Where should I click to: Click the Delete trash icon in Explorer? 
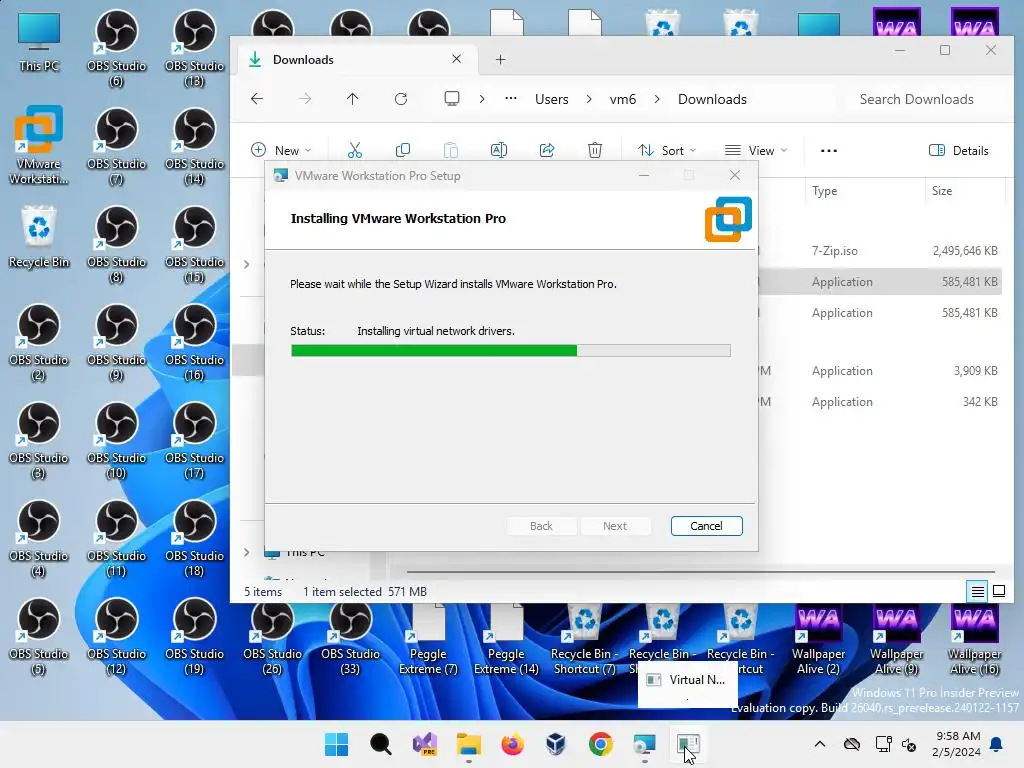pos(595,150)
